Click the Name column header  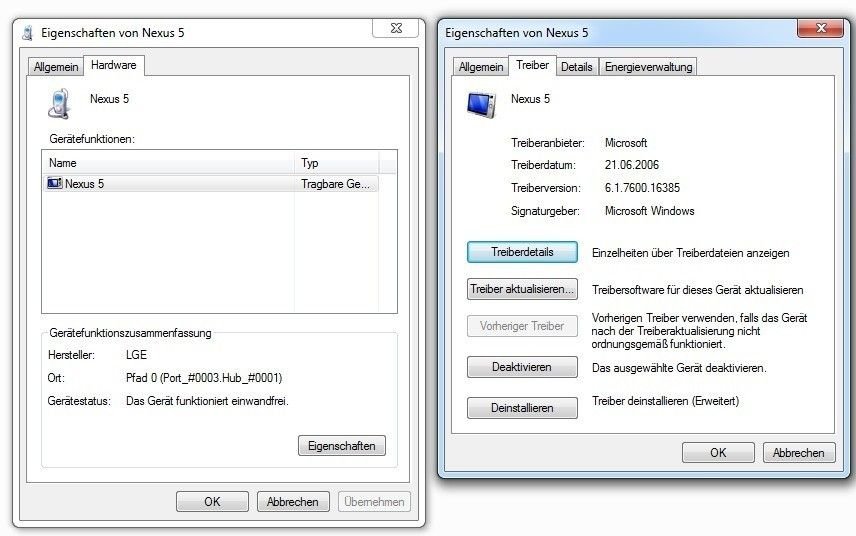(x=168, y=163)
